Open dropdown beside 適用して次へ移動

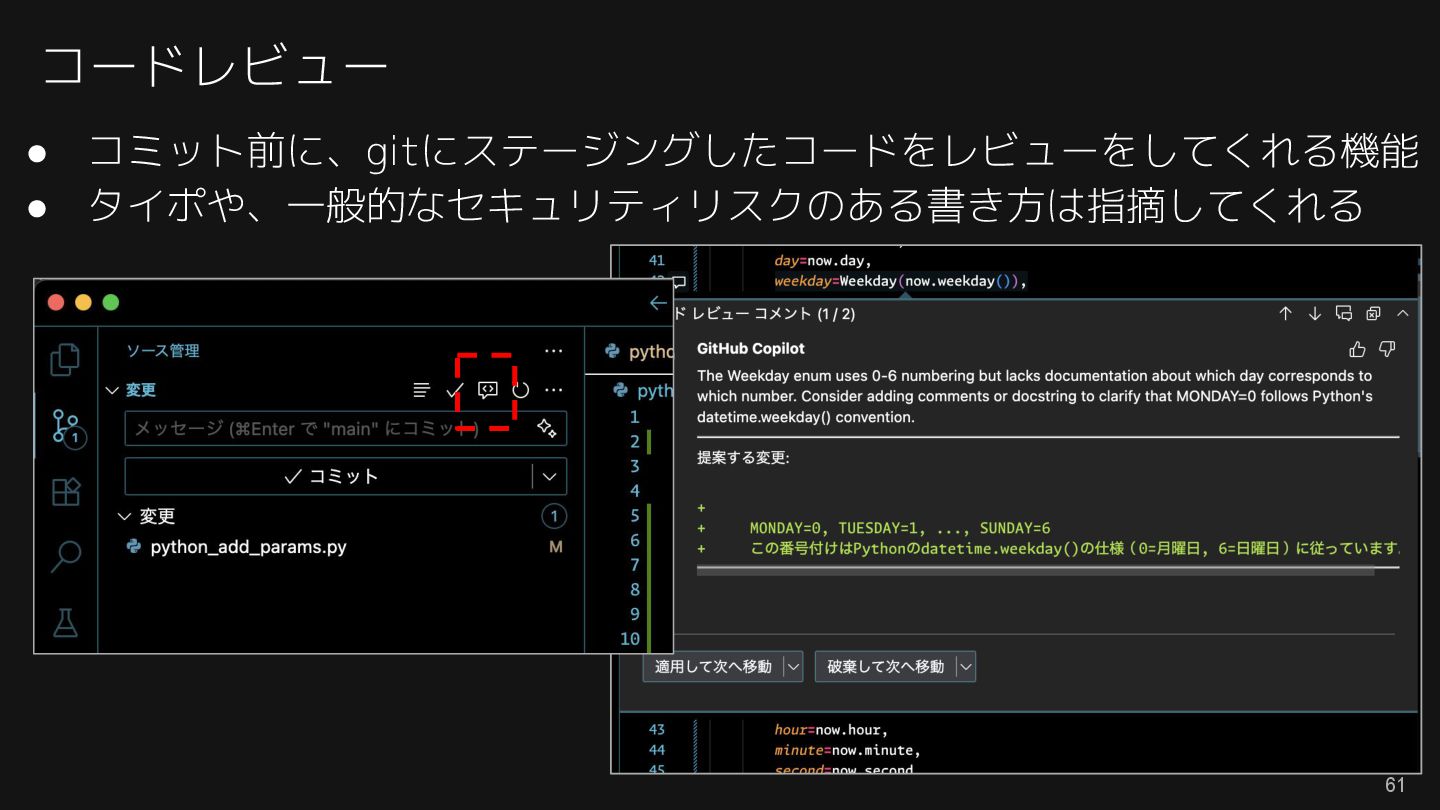[x=792, y=666]
